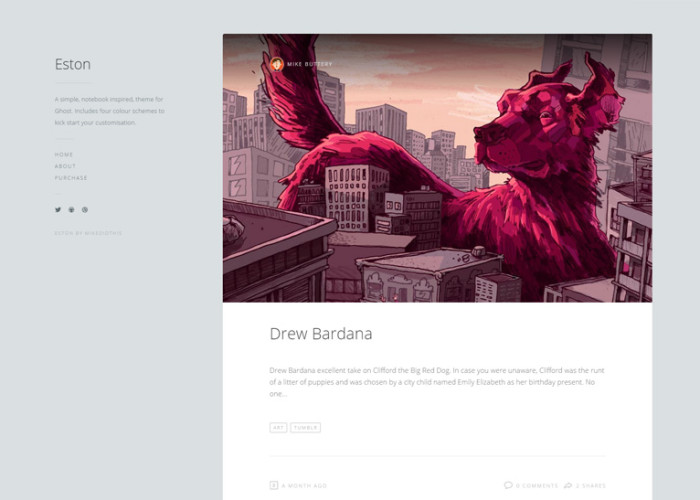Click Mike Buttery's author avatar
This screenshot has width=700, height=500.
pyautogui.click(x=277, y=64)
